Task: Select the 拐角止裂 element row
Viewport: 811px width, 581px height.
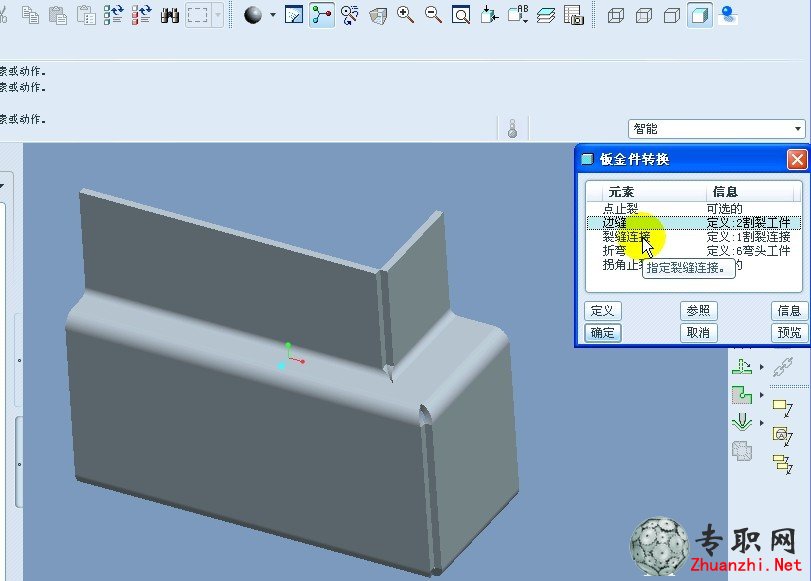Action: click(694, 264)
